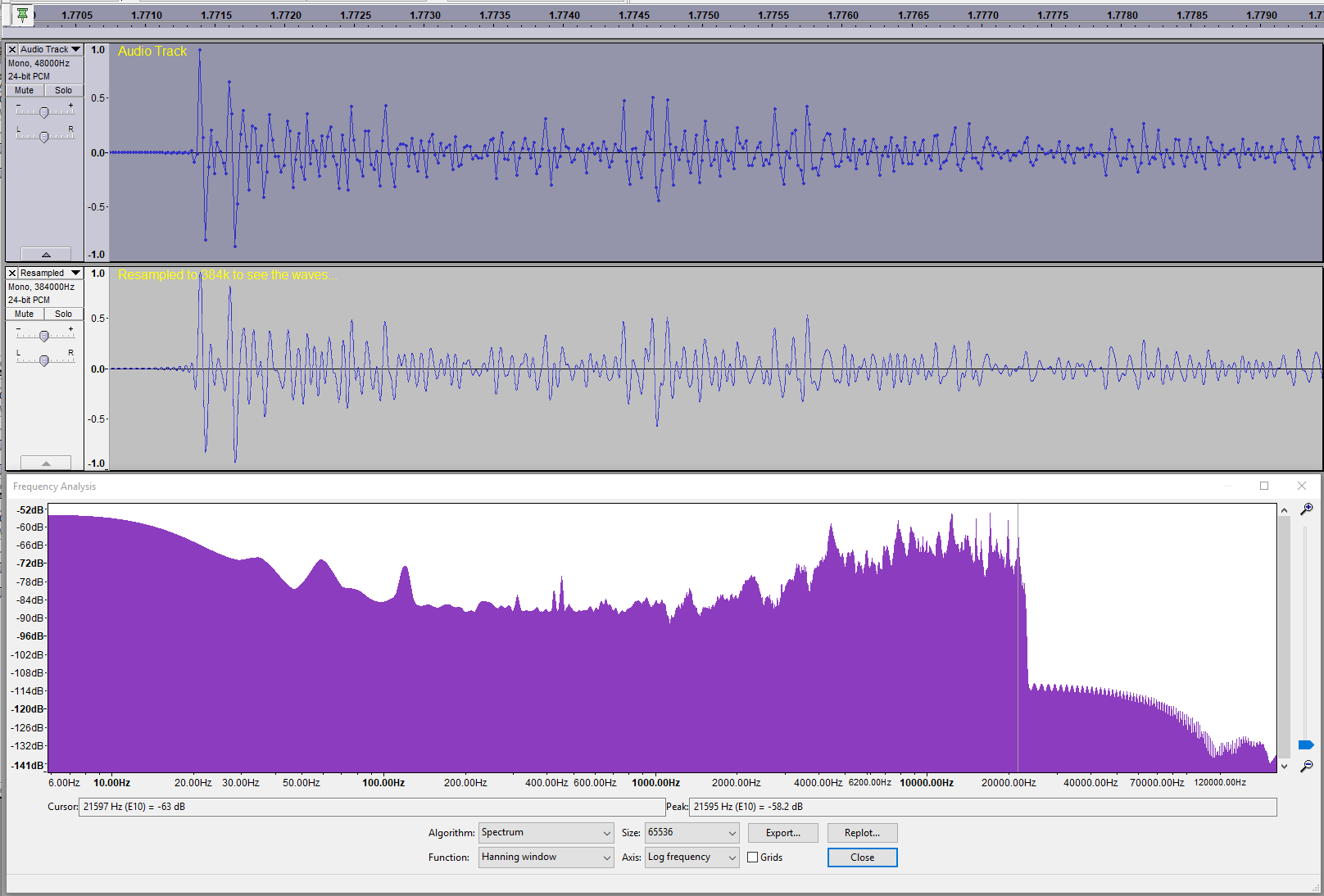Solo the Audio Track
The width and height of the screenshot is (1324, 896).
[63, 90]
